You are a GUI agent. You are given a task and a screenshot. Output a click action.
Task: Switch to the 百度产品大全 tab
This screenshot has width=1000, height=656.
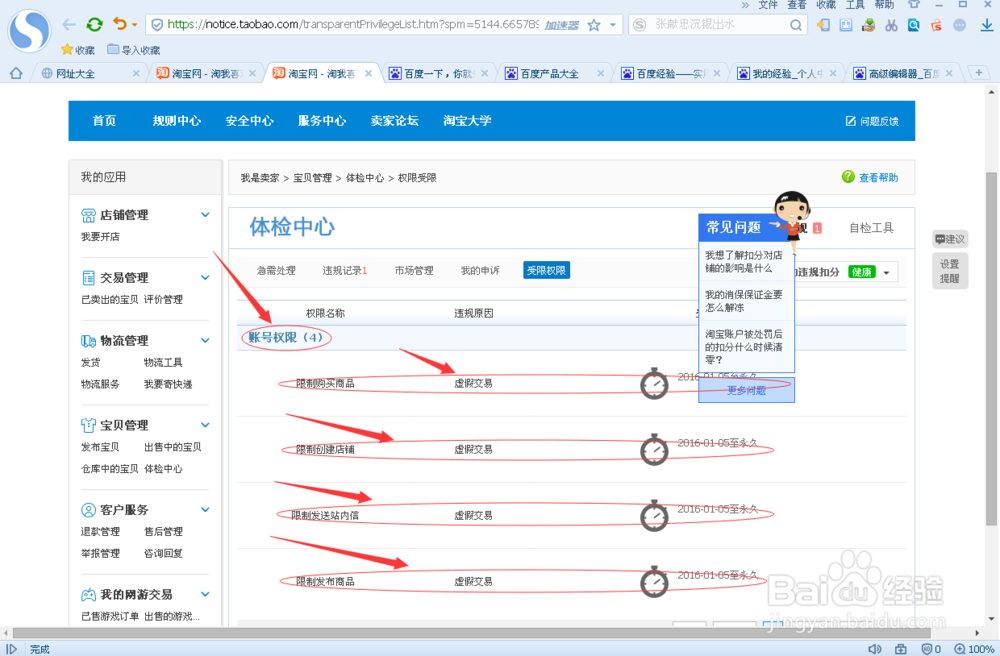554,74
